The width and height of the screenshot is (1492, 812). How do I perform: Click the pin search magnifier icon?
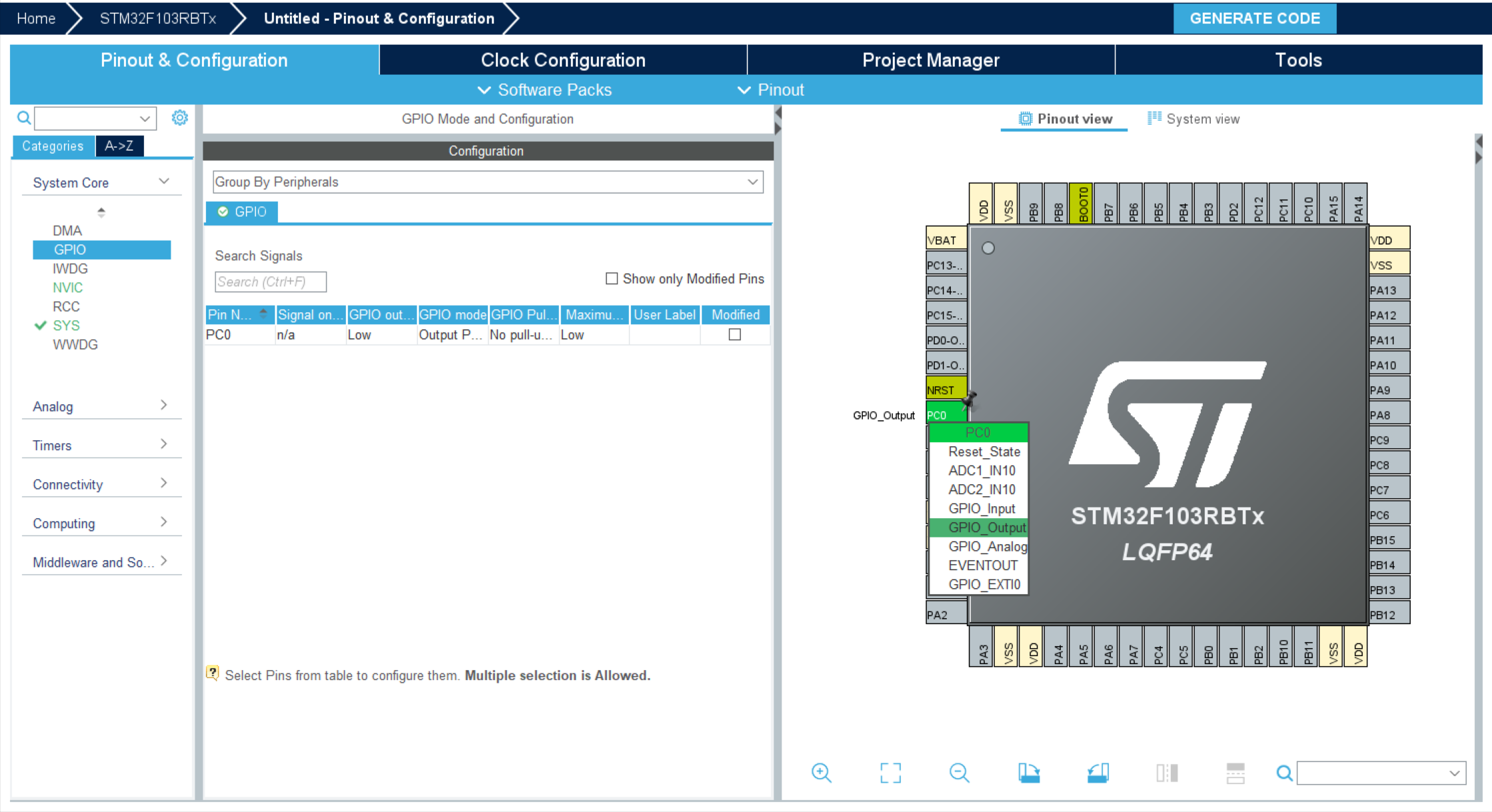pyautogui.click(x=1284, y=773)
